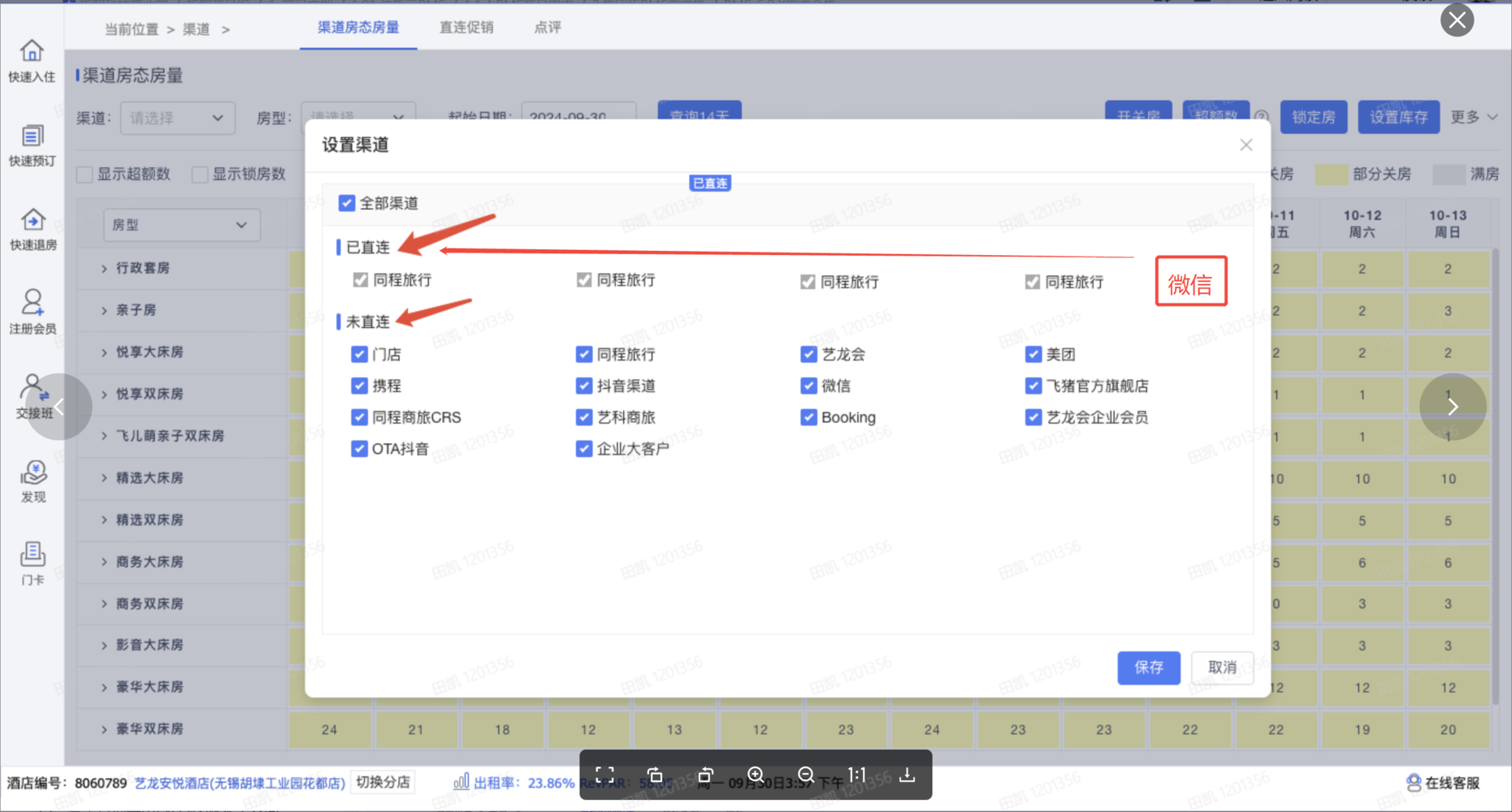Enable the 显示锁房数 checkbox
Viewport: 1512px width, 812px height.
pos(200,175)
